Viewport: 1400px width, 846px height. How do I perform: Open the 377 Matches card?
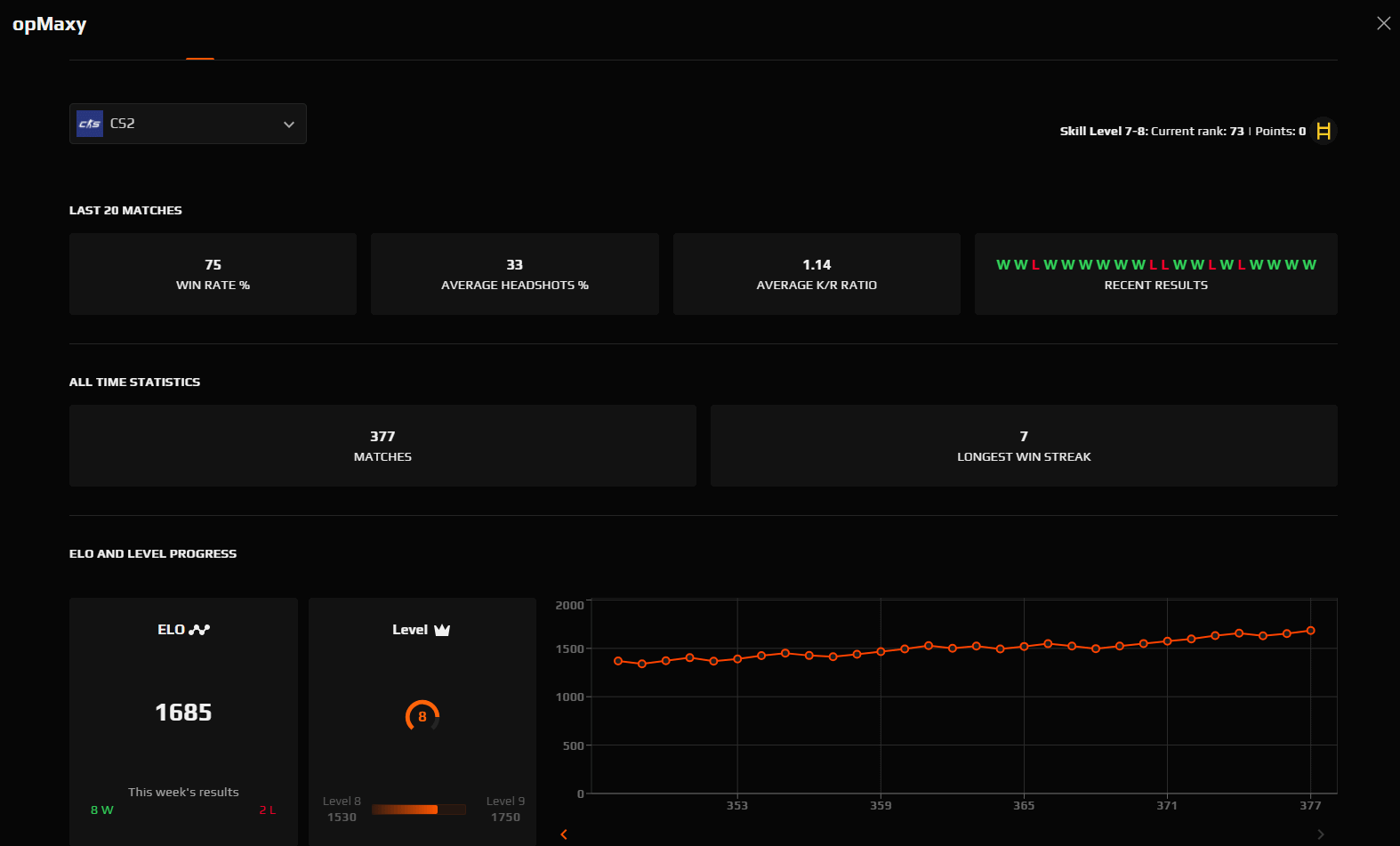[382, 446]
